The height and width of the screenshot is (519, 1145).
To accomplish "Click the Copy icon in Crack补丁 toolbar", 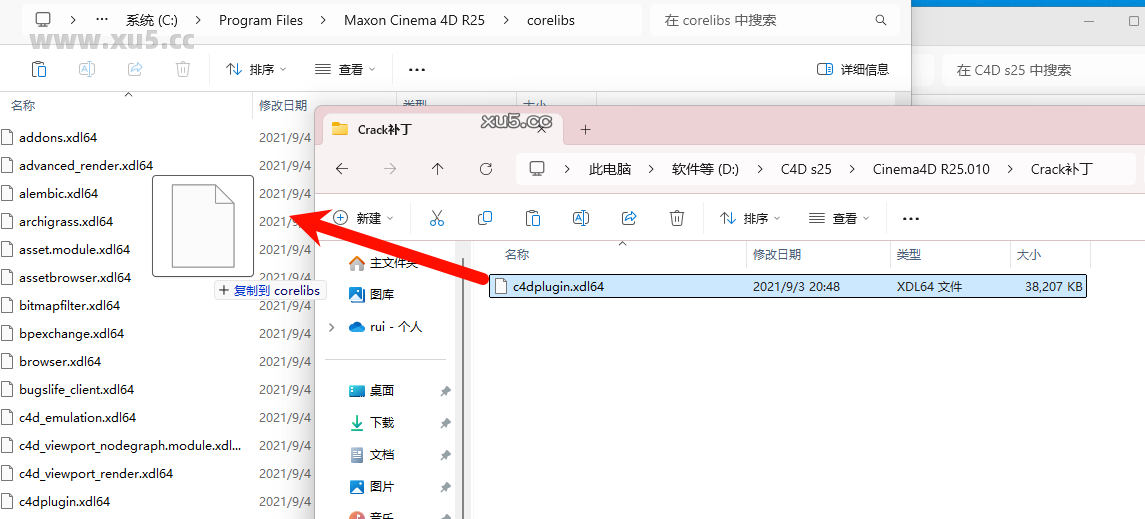I will (x=485, y=218).
